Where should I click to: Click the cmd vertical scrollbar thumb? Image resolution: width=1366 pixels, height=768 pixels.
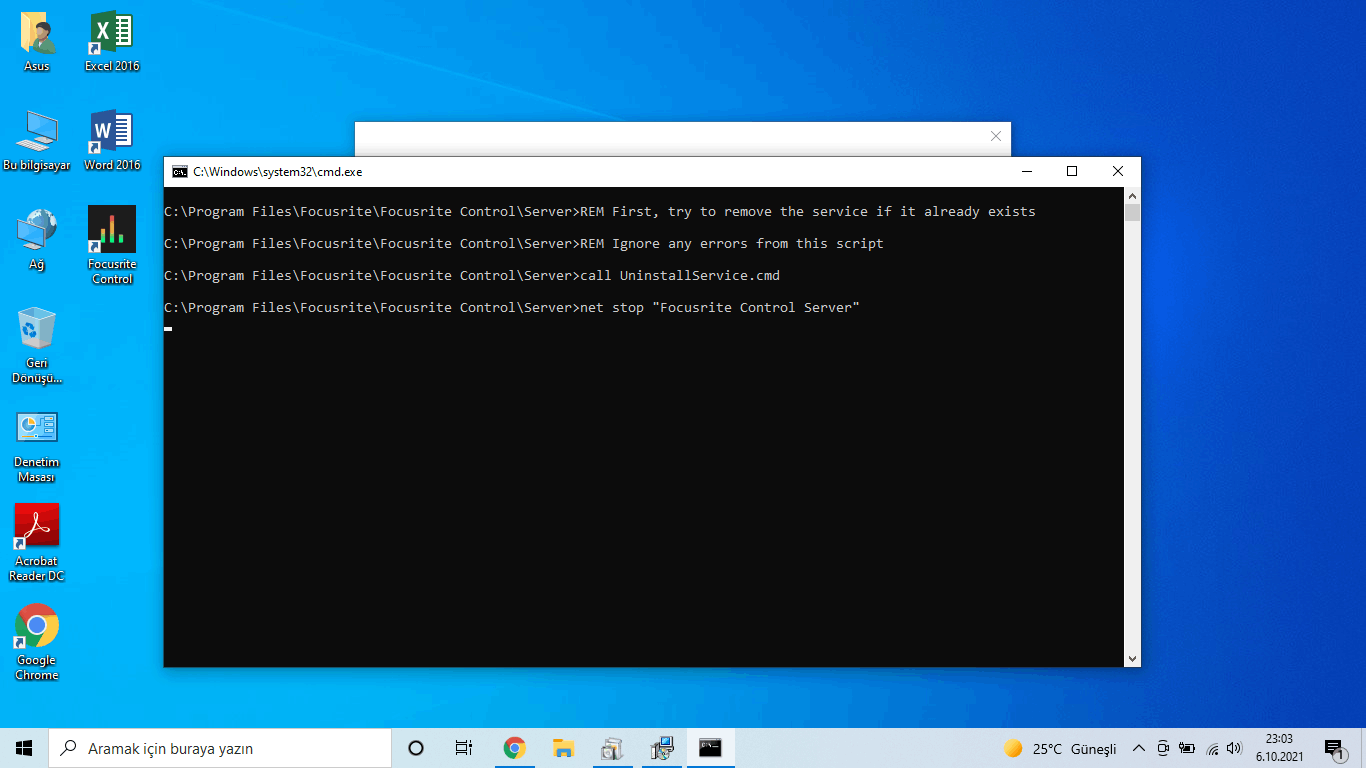point(1132,213)
